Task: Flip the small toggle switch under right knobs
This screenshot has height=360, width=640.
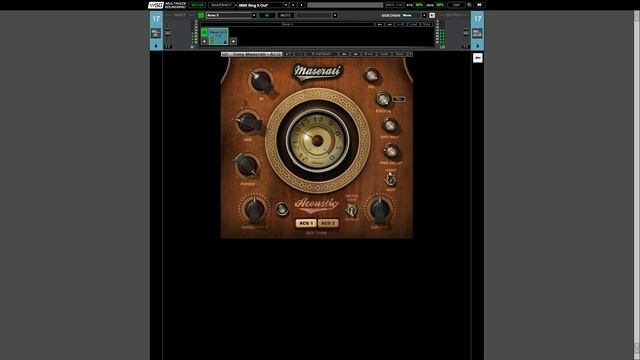Action: [391, 179]
